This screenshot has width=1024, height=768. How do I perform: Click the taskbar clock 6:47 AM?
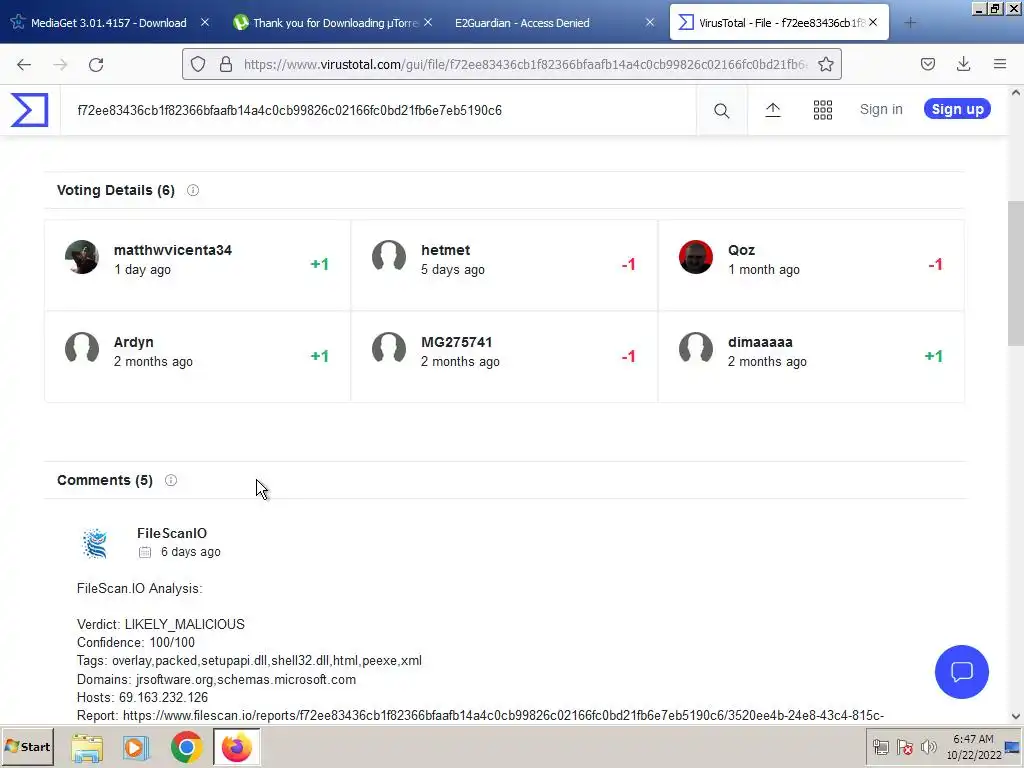point(973,739)
